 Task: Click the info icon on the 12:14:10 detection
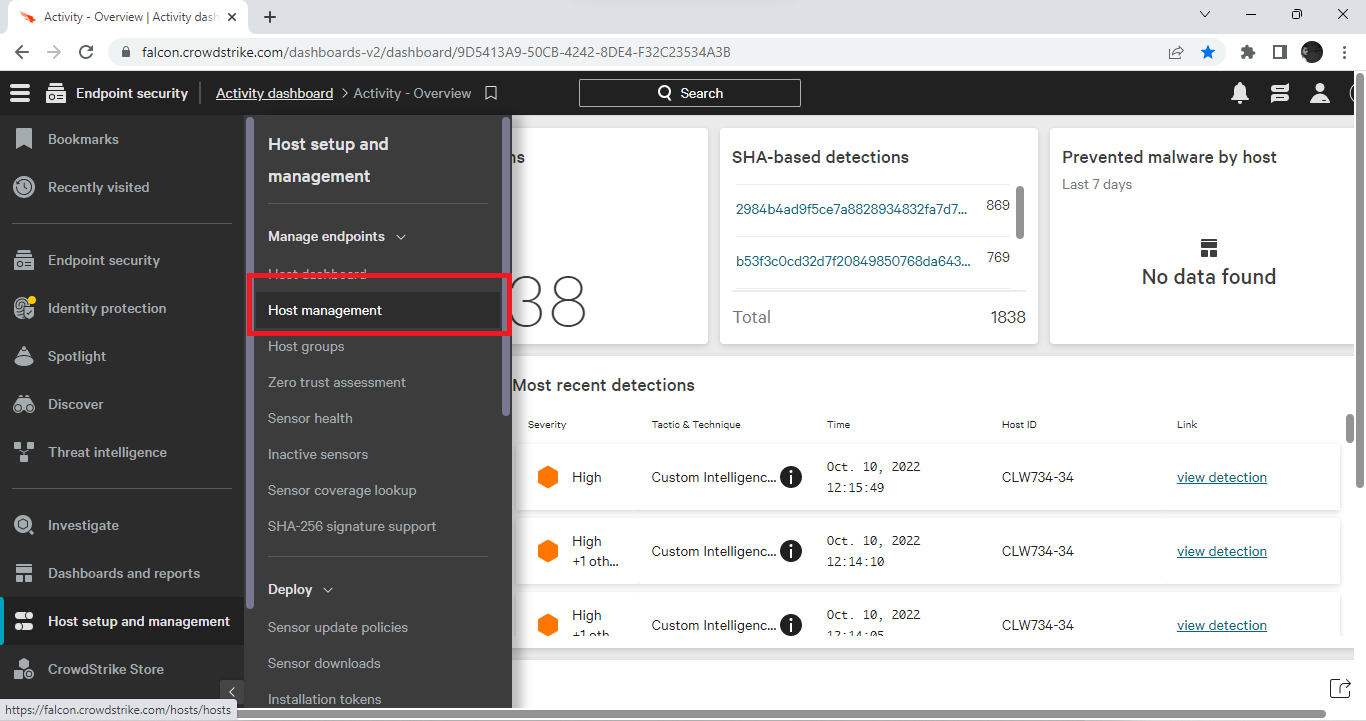pos(791,551)
